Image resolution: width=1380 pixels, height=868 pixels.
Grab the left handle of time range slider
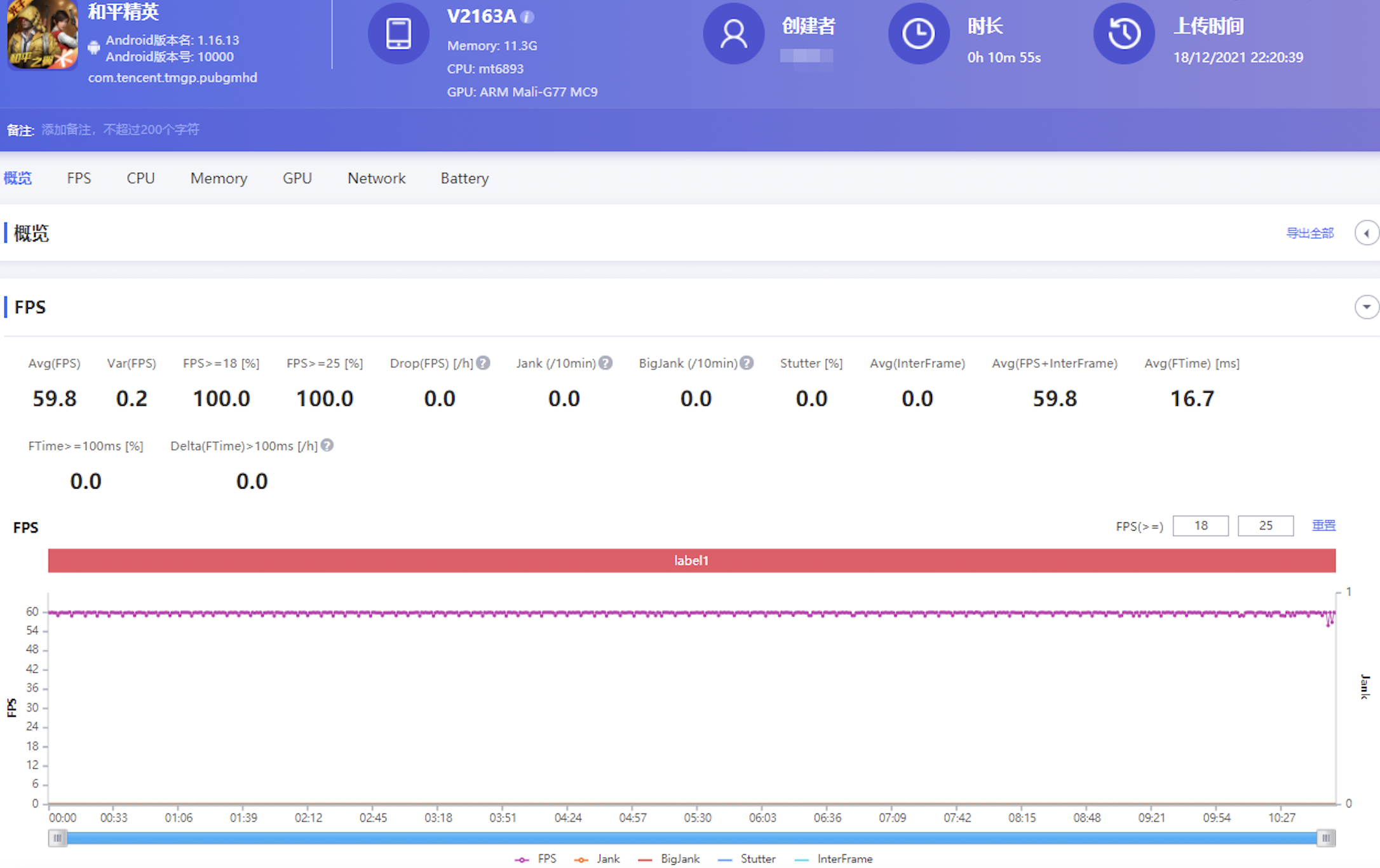click(x=57, y=838)
